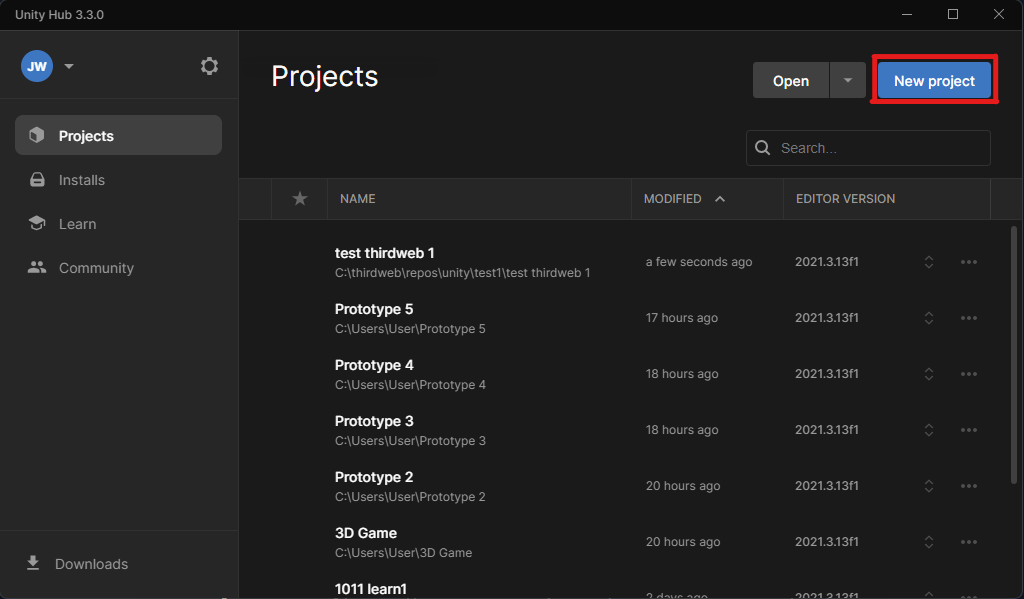Viewport: 1024px width, 599px height.
Task: Open the dropdown arrow beside Open
Action: 847,80
